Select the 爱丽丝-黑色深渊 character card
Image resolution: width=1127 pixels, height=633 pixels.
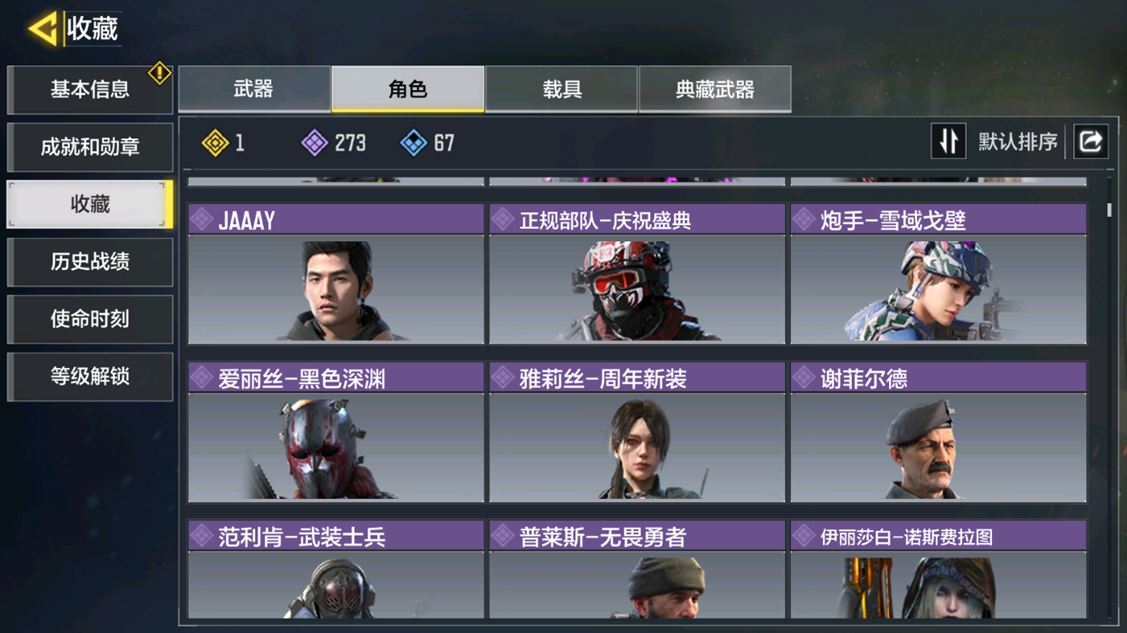tap(336, 432)
